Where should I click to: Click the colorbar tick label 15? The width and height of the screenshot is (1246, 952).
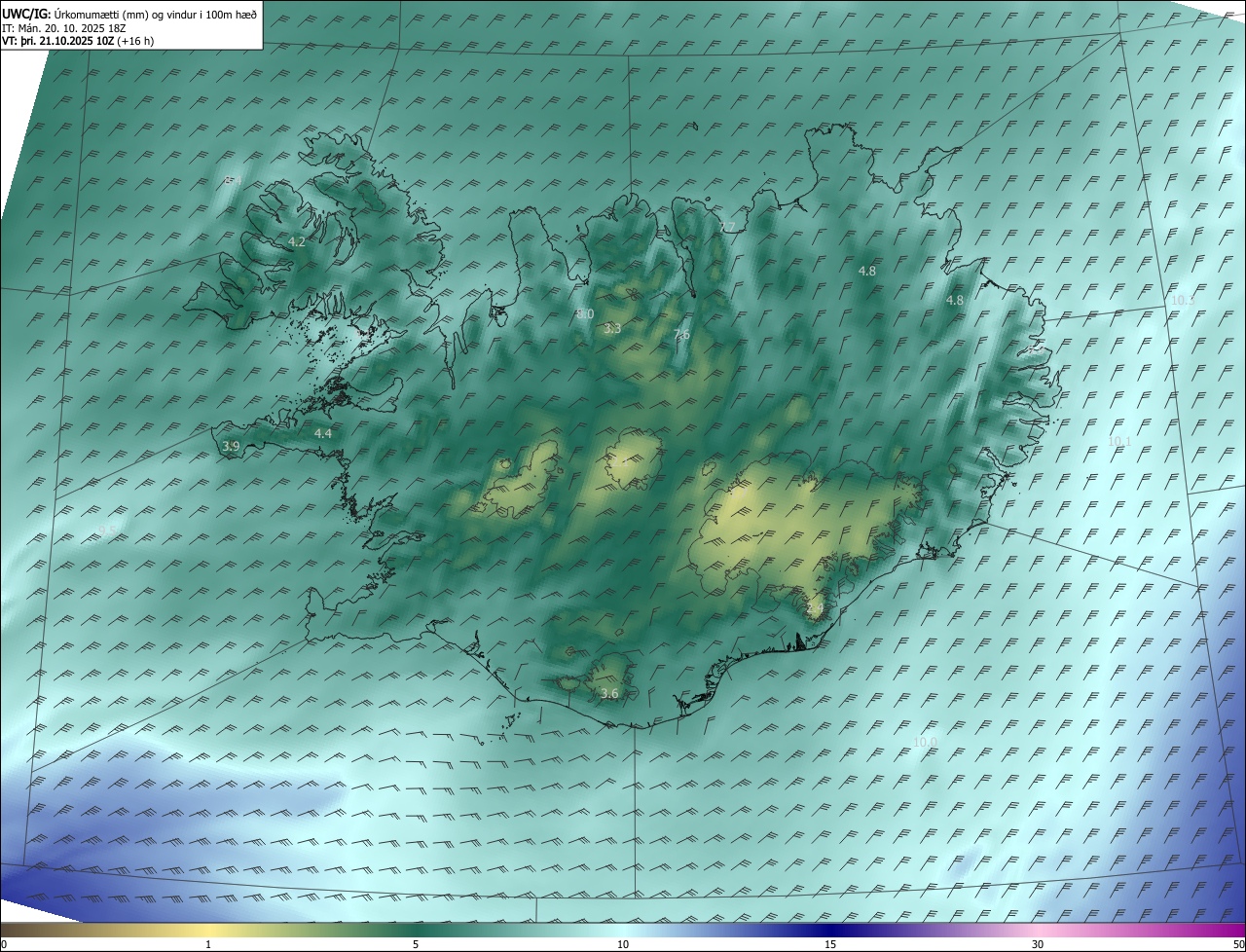click(x=830, y=944)
